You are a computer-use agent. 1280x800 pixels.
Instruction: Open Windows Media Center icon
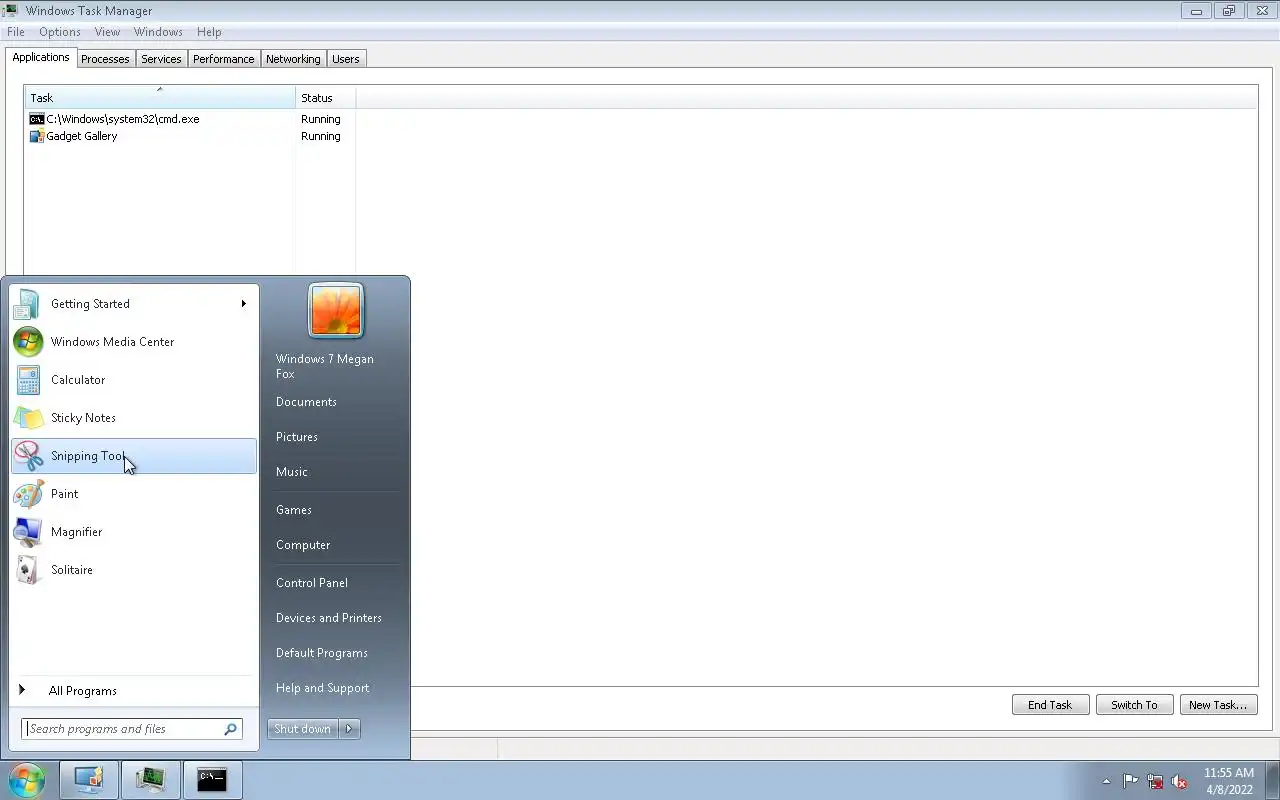coord(28,342)
